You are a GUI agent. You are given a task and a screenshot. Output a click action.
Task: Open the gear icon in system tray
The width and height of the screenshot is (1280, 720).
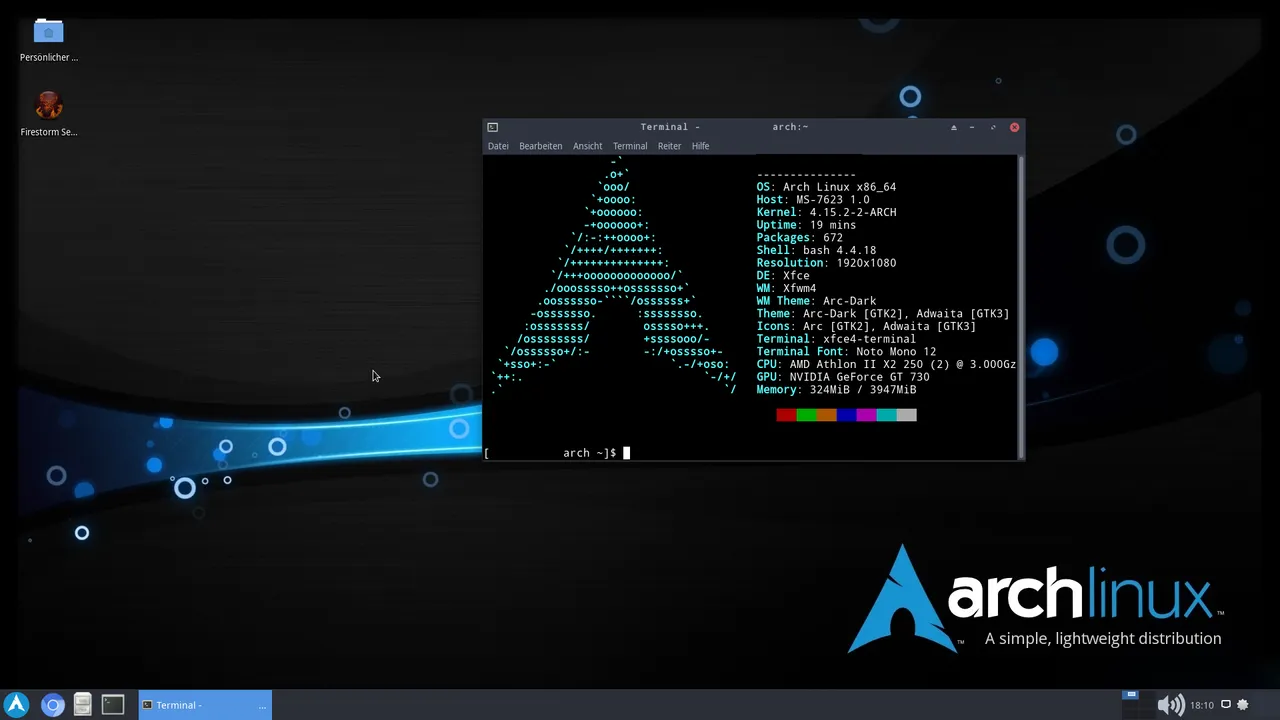pos(1244,705)
